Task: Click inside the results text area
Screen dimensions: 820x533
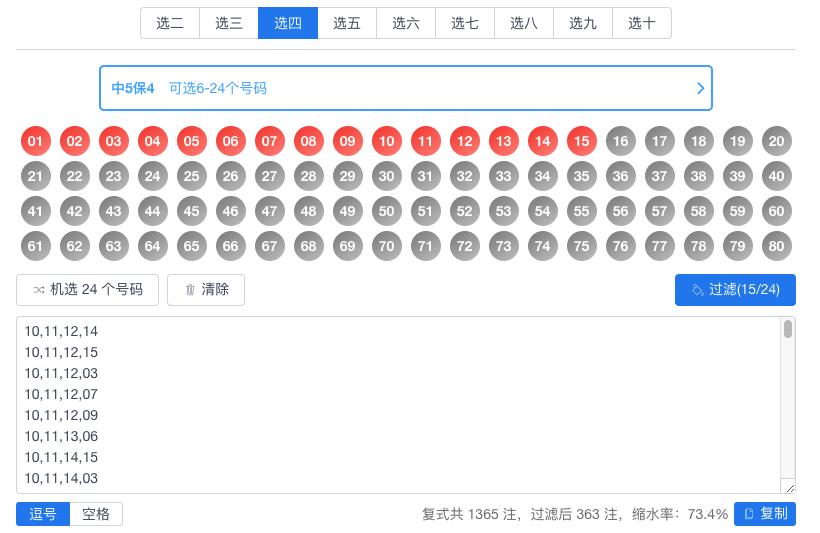Action: tap(398, 405)
